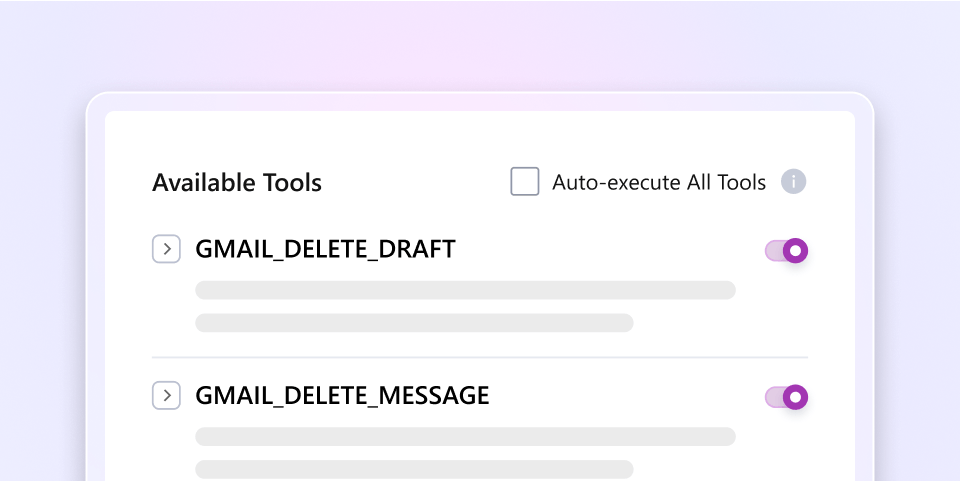Screen dimensions: 960x481
Task: Click the lavender background above the tools card
Action: point(480,45)
